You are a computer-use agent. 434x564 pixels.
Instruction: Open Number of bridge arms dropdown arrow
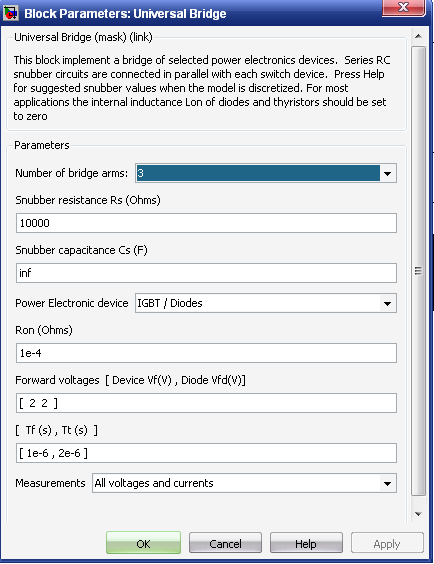click(x=387, y=173)
